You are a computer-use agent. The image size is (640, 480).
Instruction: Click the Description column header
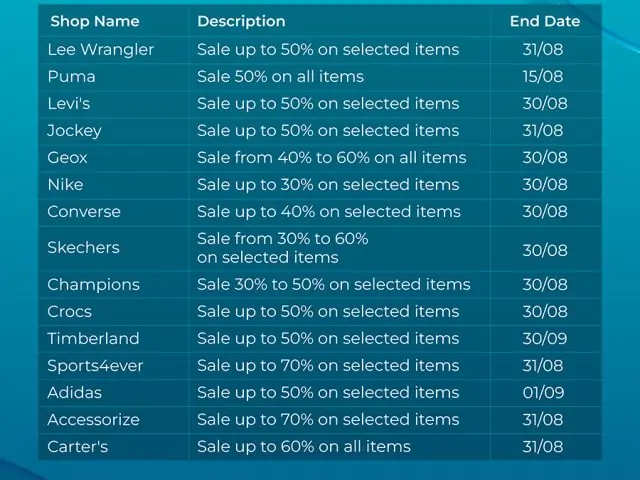coord(241,21)
